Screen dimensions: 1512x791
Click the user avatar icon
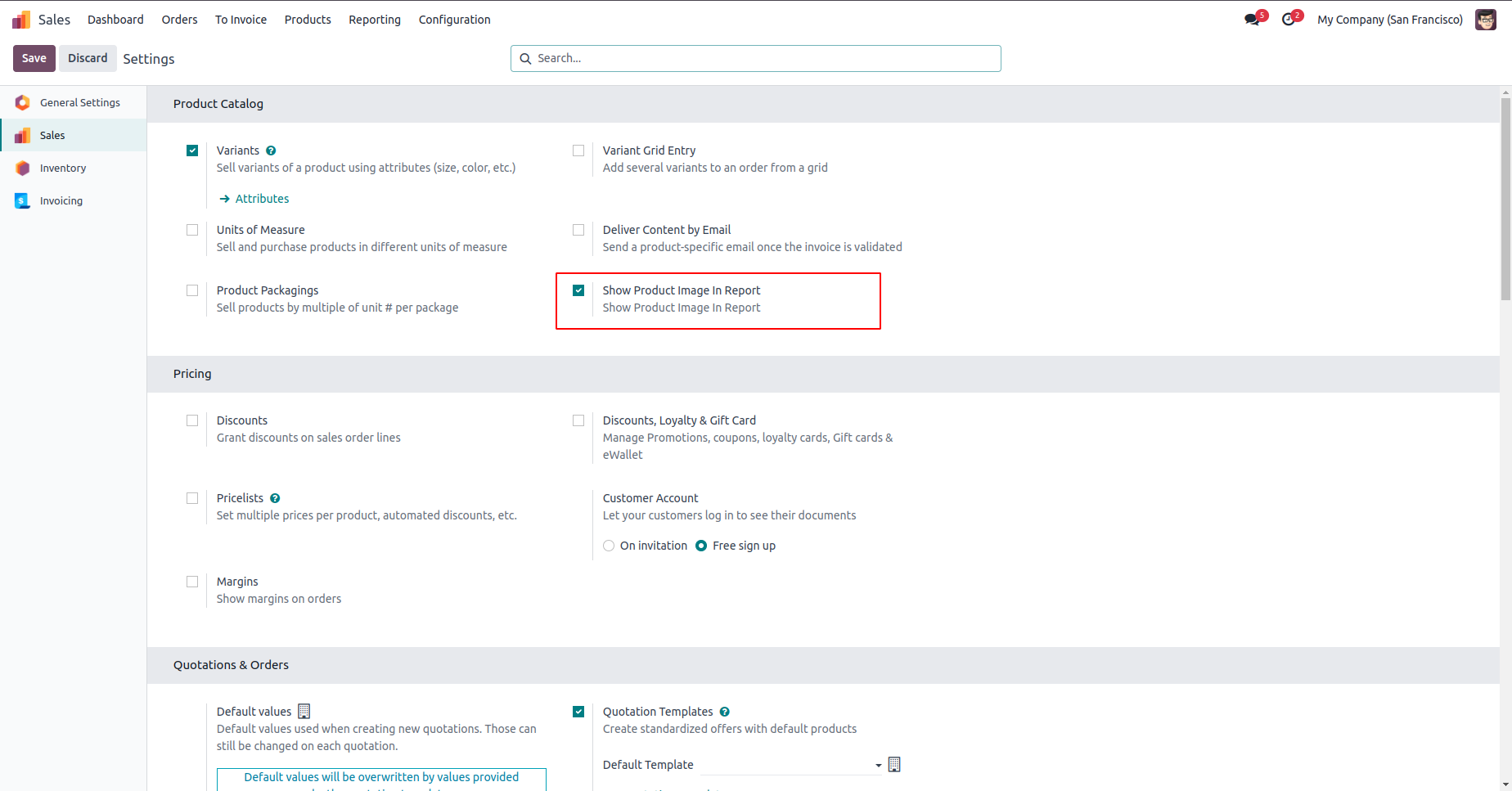(x=1485, y=20)
